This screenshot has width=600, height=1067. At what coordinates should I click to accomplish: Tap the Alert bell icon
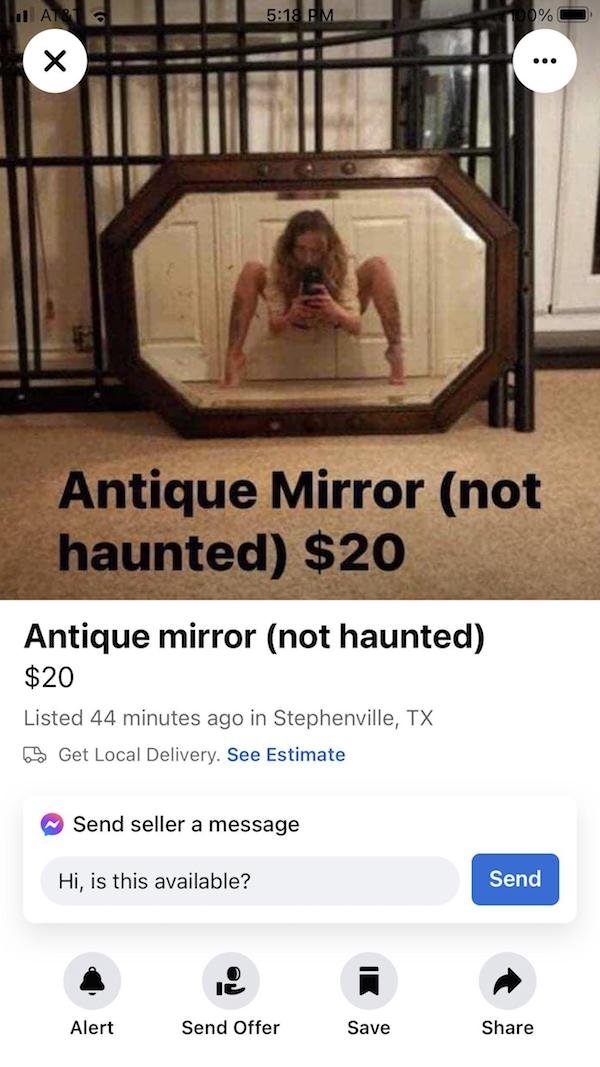[92, 981]
